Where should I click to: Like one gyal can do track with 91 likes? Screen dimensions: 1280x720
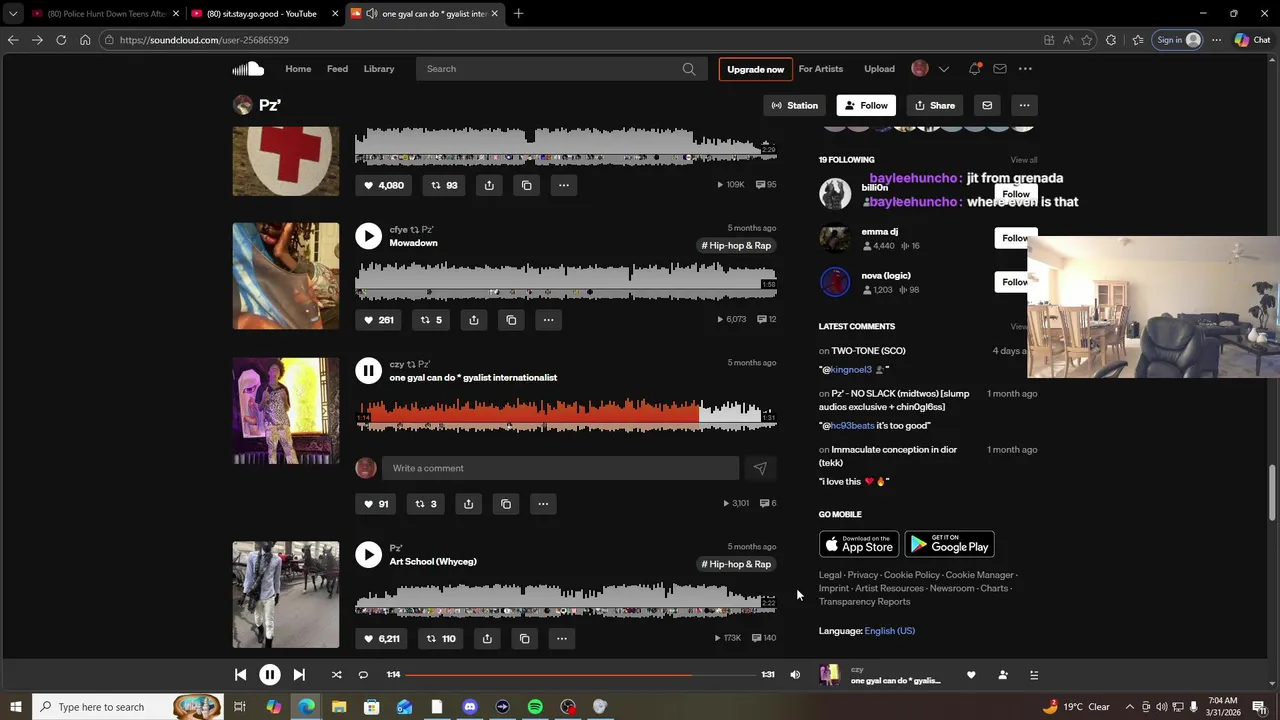tap(375, 504)
